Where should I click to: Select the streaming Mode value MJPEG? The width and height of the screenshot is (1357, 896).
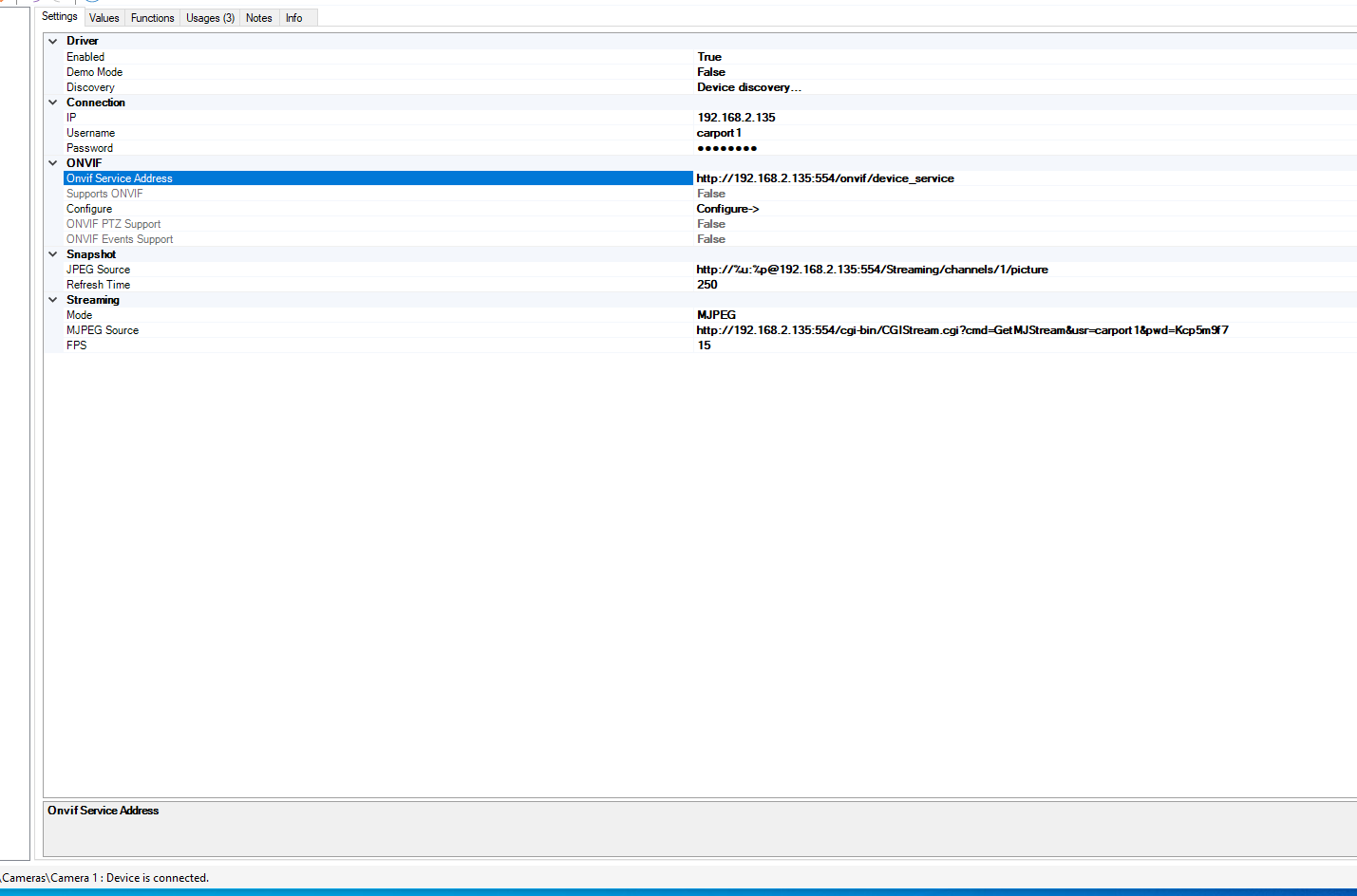point(716,315)
